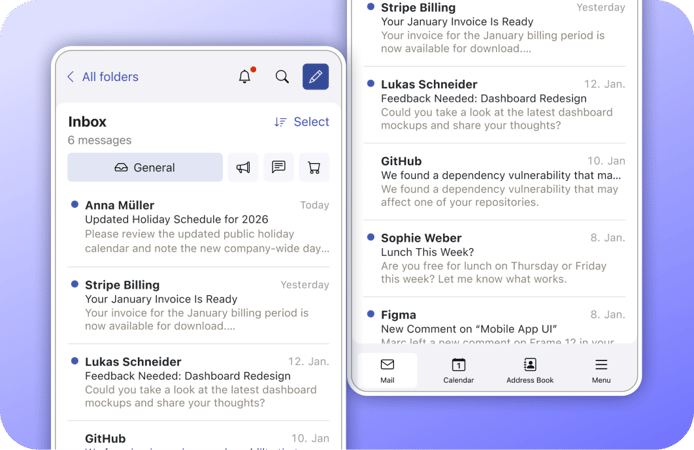The image size is (694, 450).
Task: Select the chat bubble social filter
Action: tap(279, 167)
